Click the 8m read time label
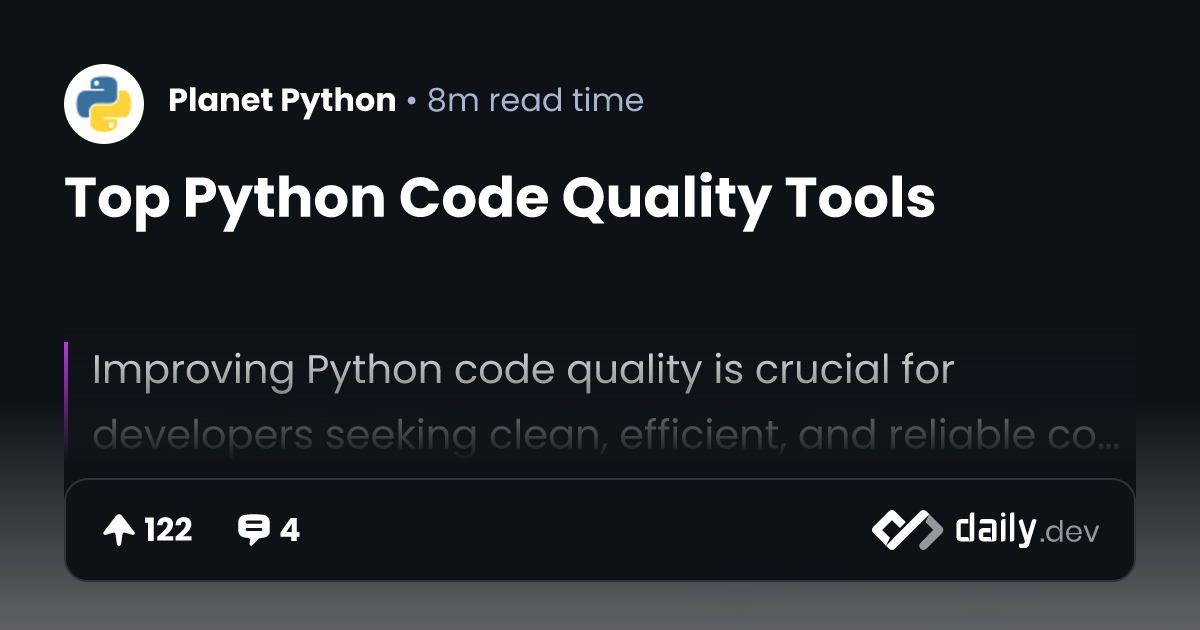 pos(535,100)
